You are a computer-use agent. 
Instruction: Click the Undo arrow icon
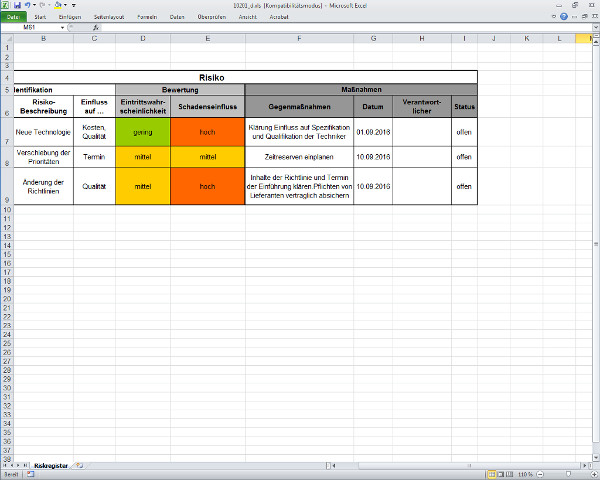30,5
